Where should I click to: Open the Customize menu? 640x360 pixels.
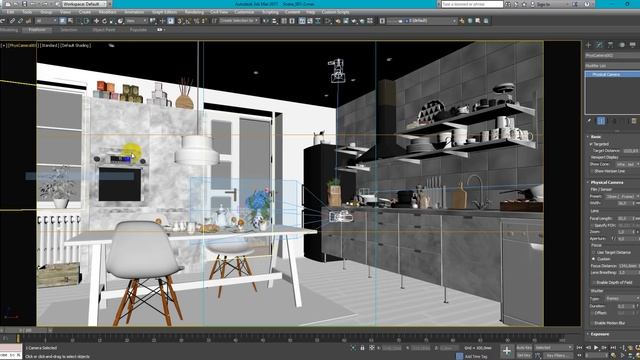pyautogui.click(x=244, y=12)
